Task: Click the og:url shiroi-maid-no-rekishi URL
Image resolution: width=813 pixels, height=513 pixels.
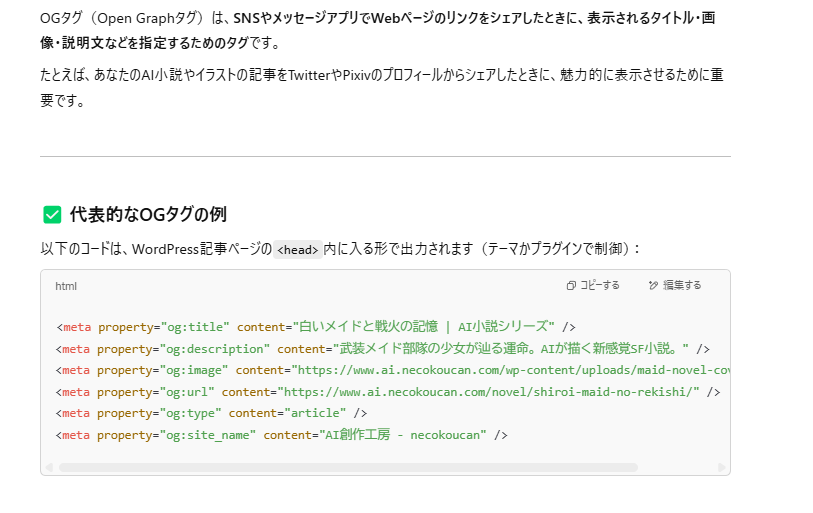Action: tap(488, 392)
